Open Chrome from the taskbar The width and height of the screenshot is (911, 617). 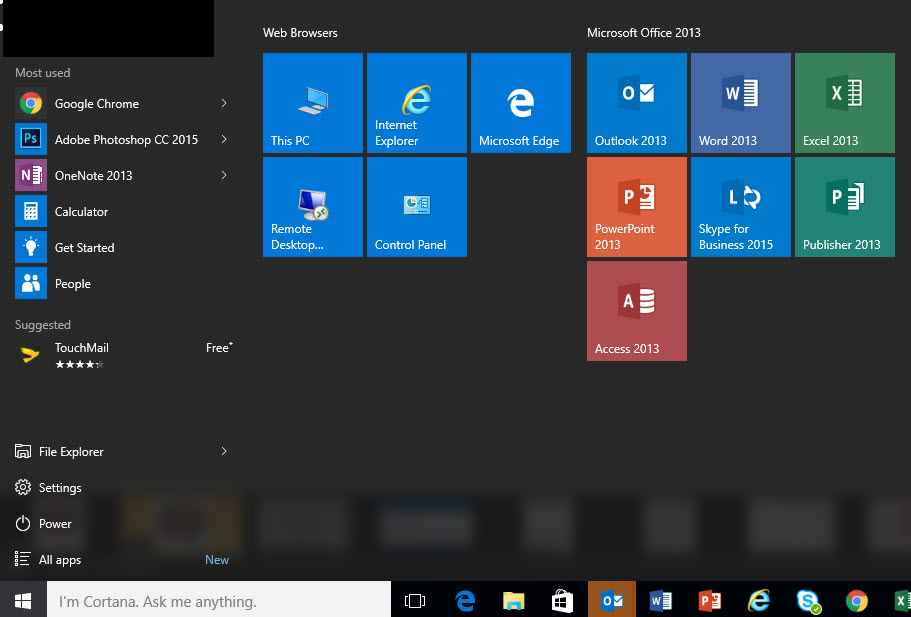857,600
